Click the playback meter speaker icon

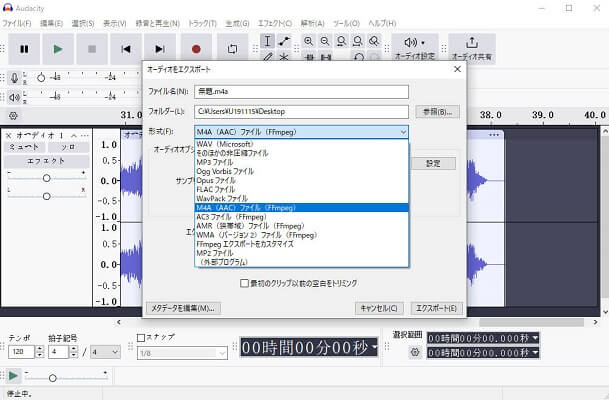click(14, 97)
